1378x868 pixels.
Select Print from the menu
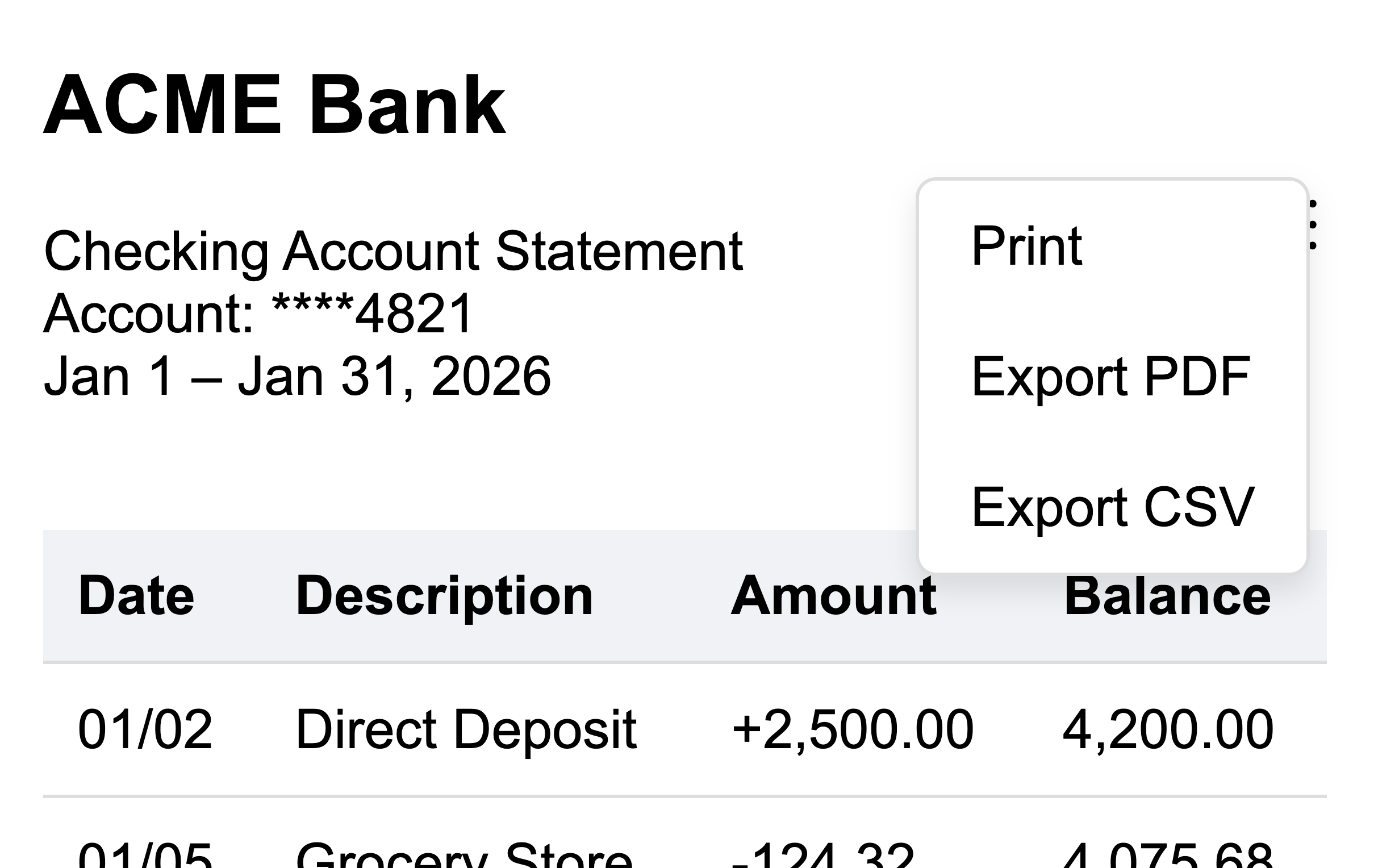coord(1027,246)
